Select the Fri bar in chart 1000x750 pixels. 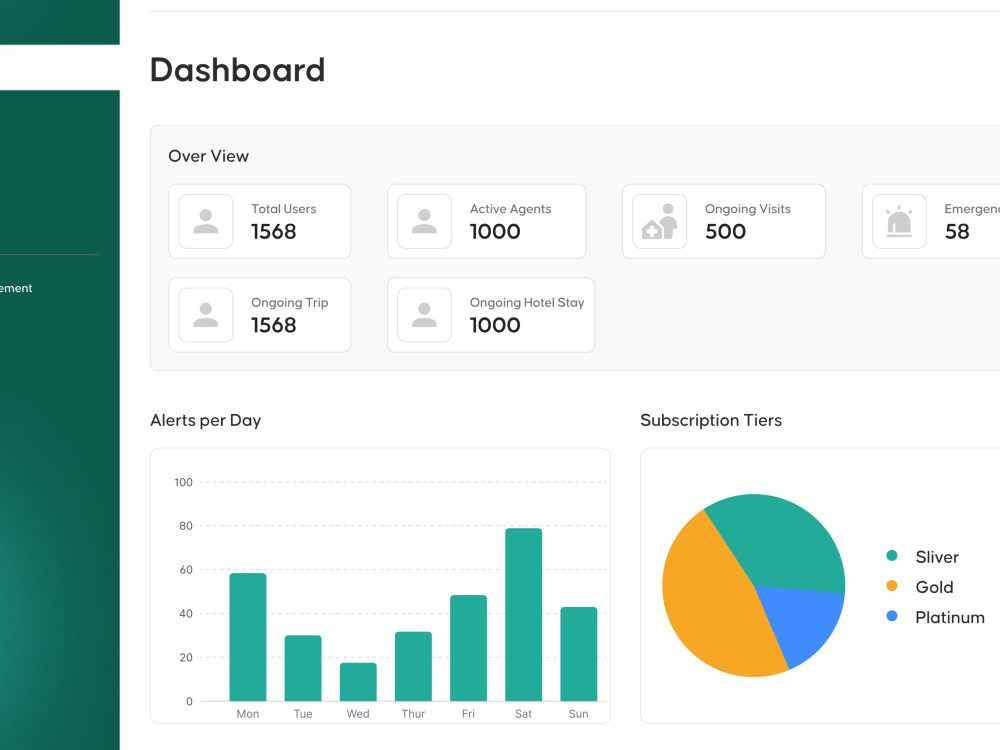[469, 648]
